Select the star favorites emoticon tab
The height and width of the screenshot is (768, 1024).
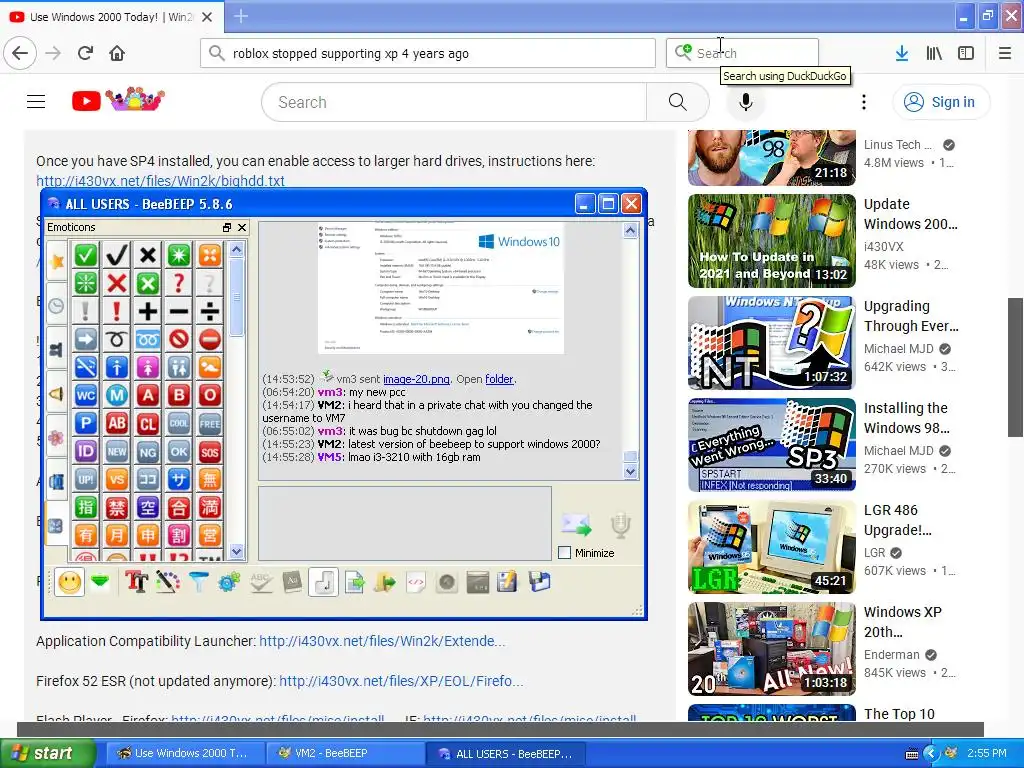coord(57,261)
